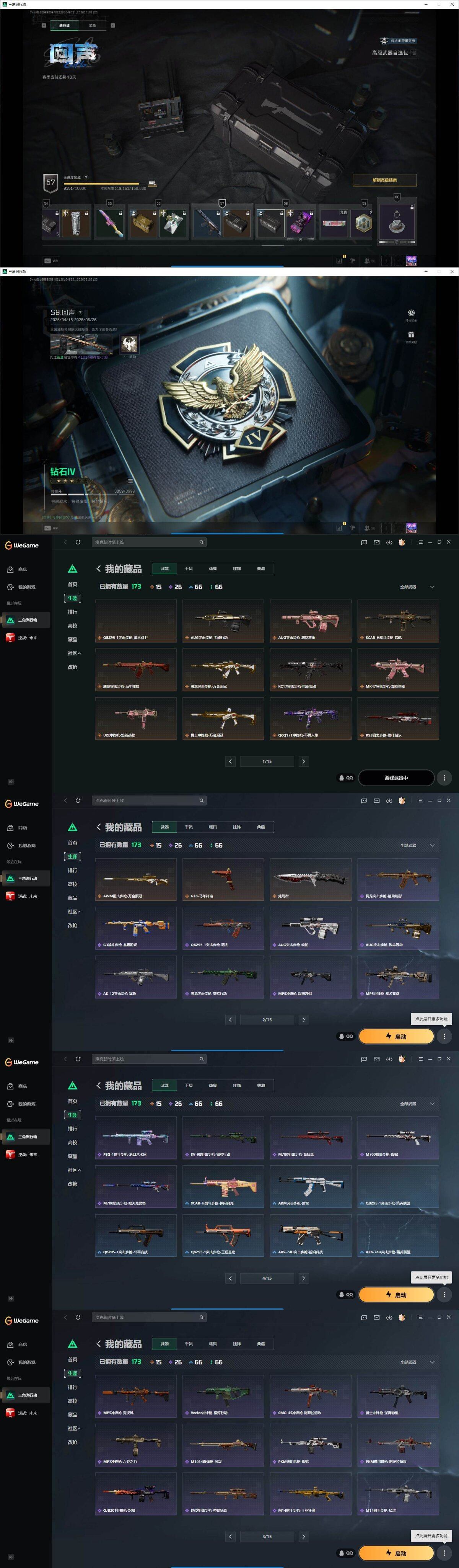Screen dimensions: 459x1568
Task: Select 干员 tab in page 2/15 window
Action: point(189,826)
